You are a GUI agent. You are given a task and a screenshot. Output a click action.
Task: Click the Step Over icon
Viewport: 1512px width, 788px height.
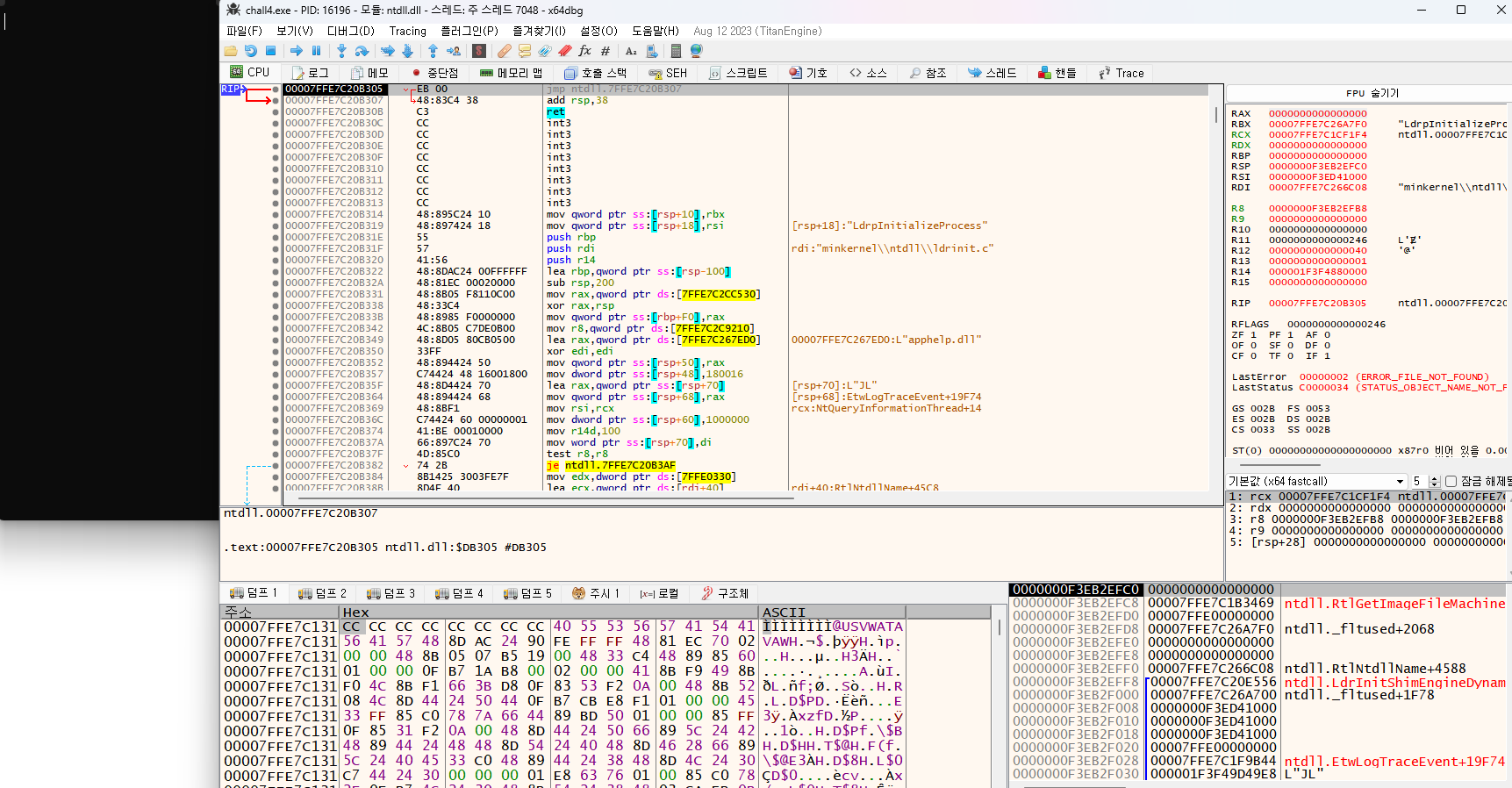pos(362,51)
